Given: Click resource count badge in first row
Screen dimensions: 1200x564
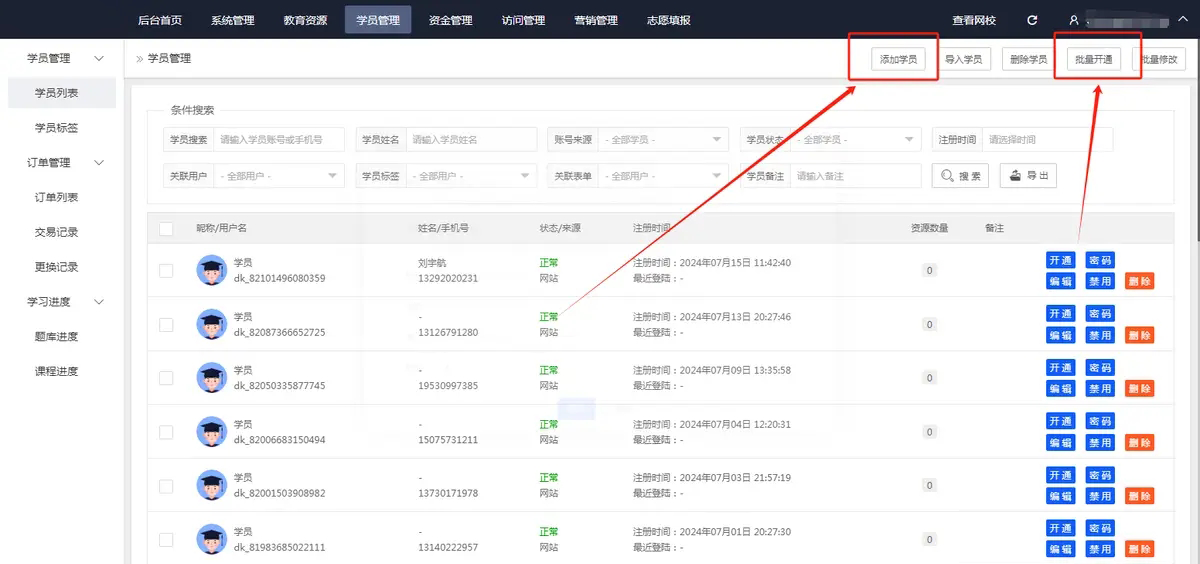Looking at the screenshot, I should coord(929,270).
